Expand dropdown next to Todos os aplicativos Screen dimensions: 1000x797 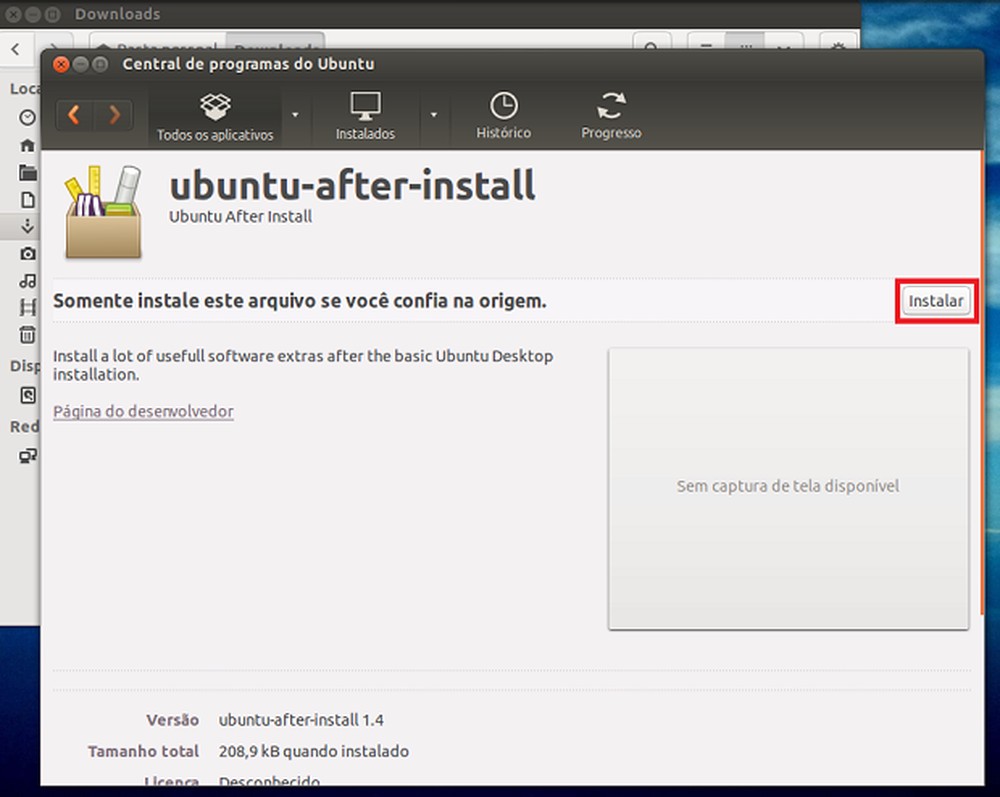[x=295, y=115]
